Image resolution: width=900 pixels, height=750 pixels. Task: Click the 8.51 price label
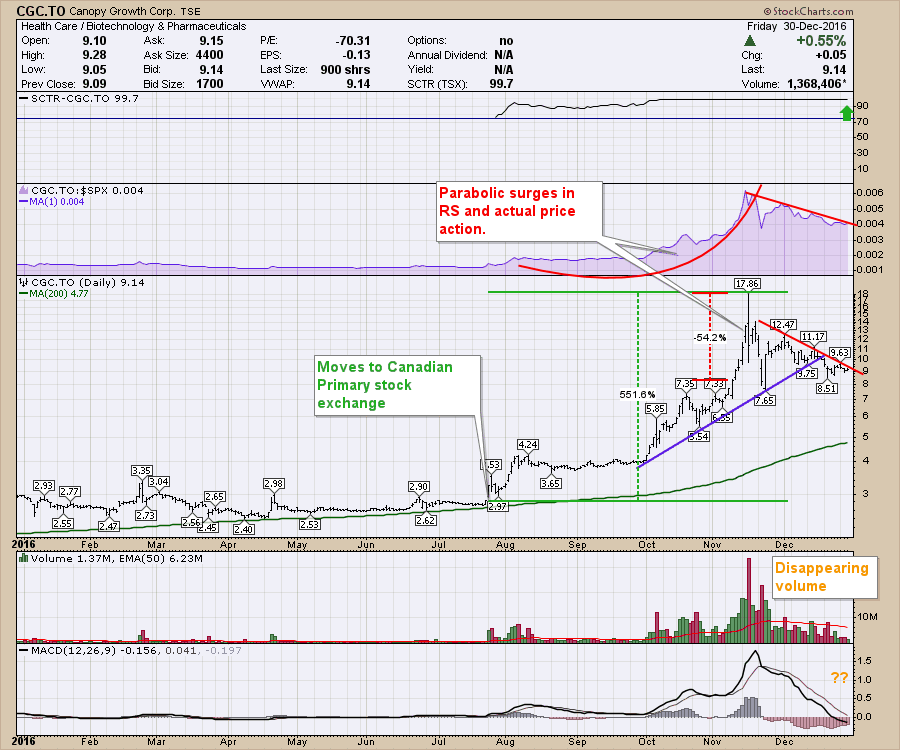coord(827,388)
